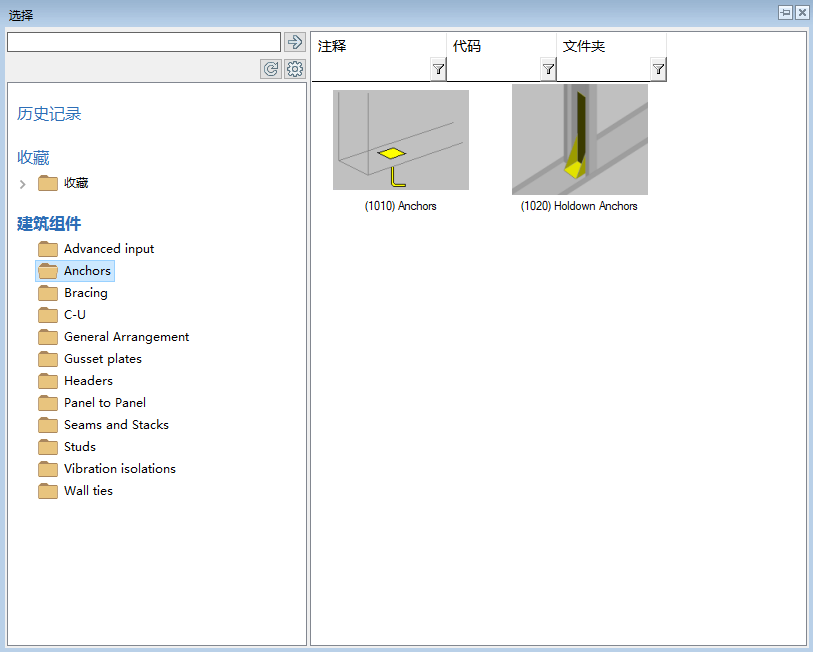Click the Advanced input folder icon
This screenshot has height=652, width=813.
coord(48,249)
